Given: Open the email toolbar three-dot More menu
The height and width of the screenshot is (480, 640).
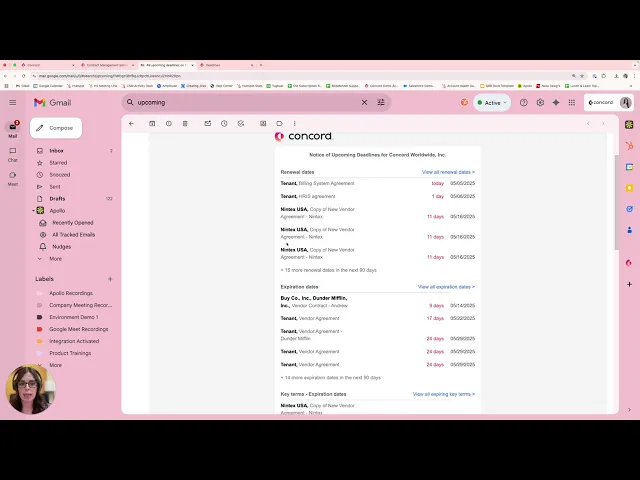Looking at the screenshot, I should coord(294,124).
